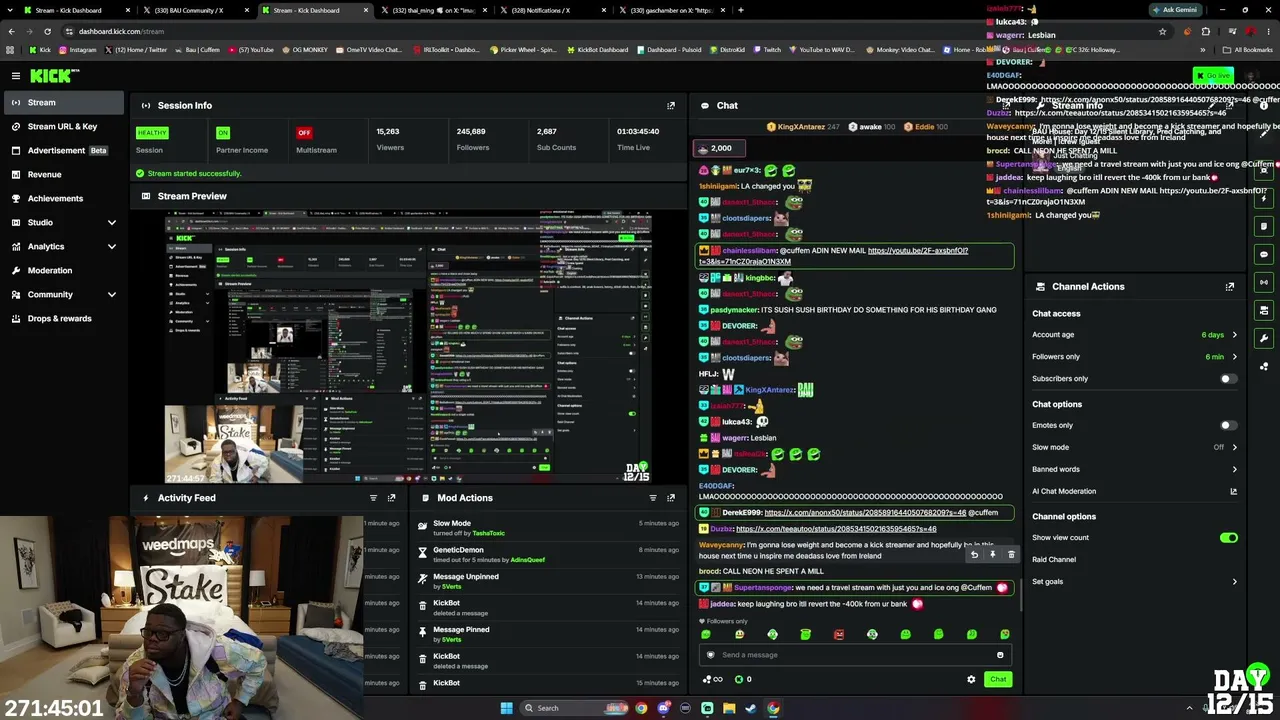Open Duzbz's x.com link in chat
The height and width of the screenshot is (720, 1280).
coord(836,529)
